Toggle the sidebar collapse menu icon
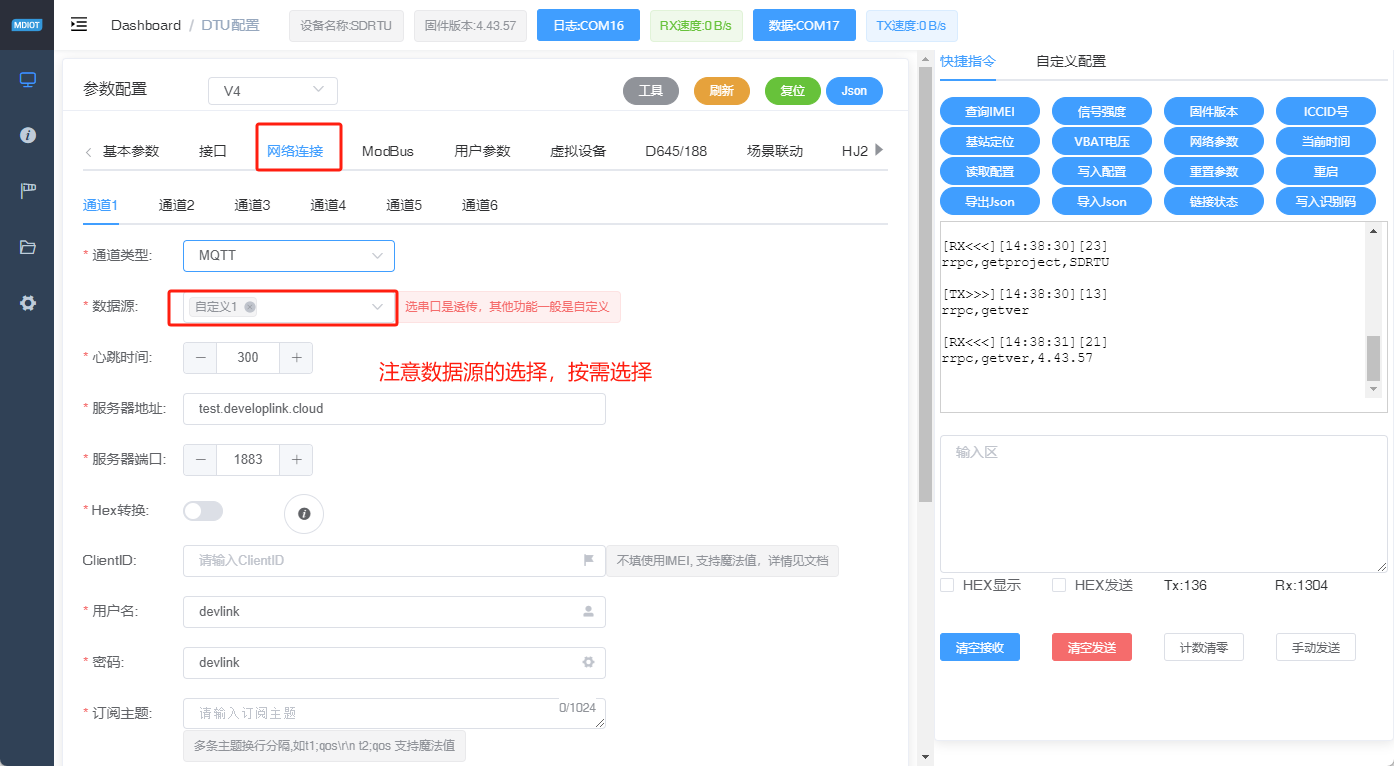1394x766 pixels. click(79, 25)
